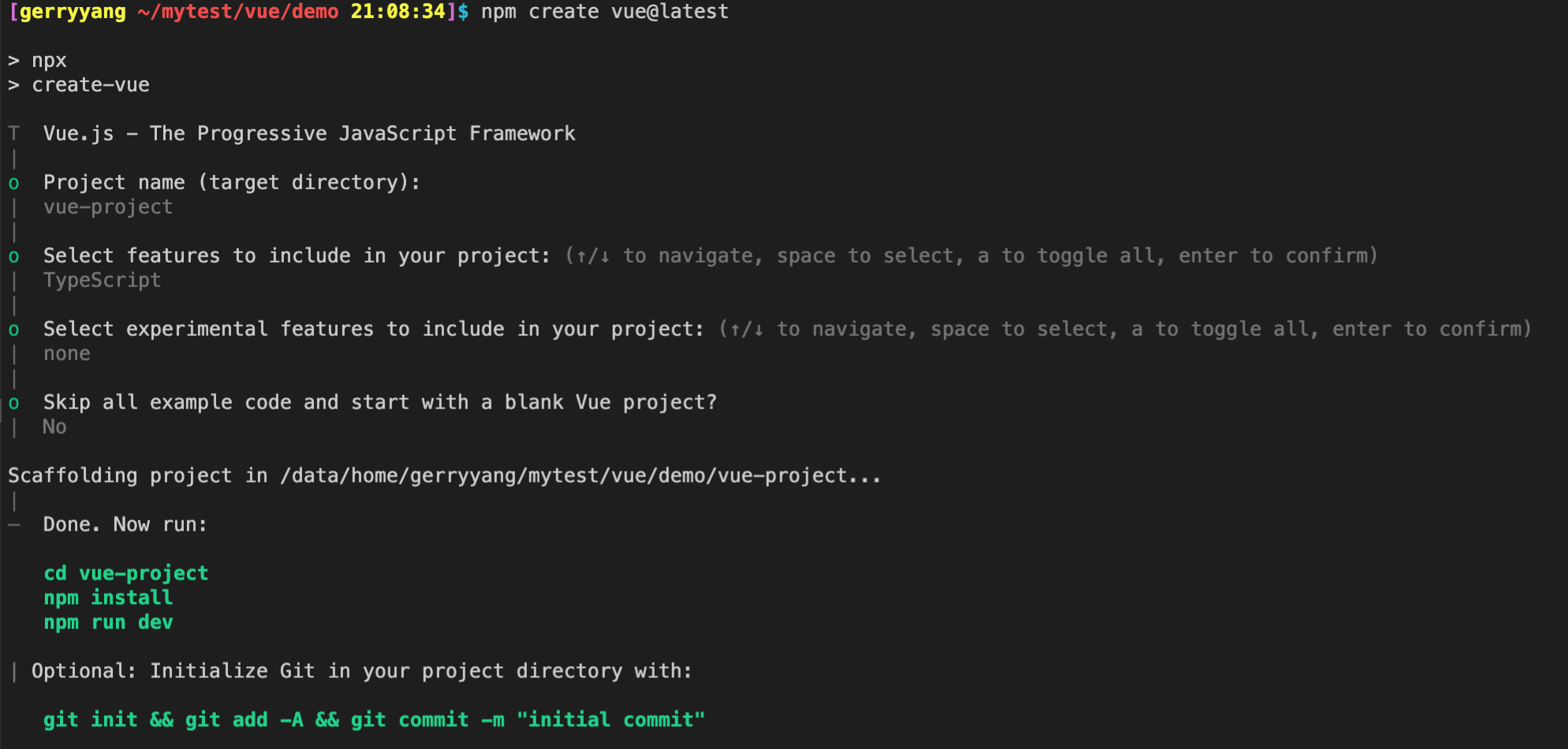Viewport: 1568px width, 749px height.
Task: Click the green marker beside Select features prompt
Action: [x=13, y=257]
